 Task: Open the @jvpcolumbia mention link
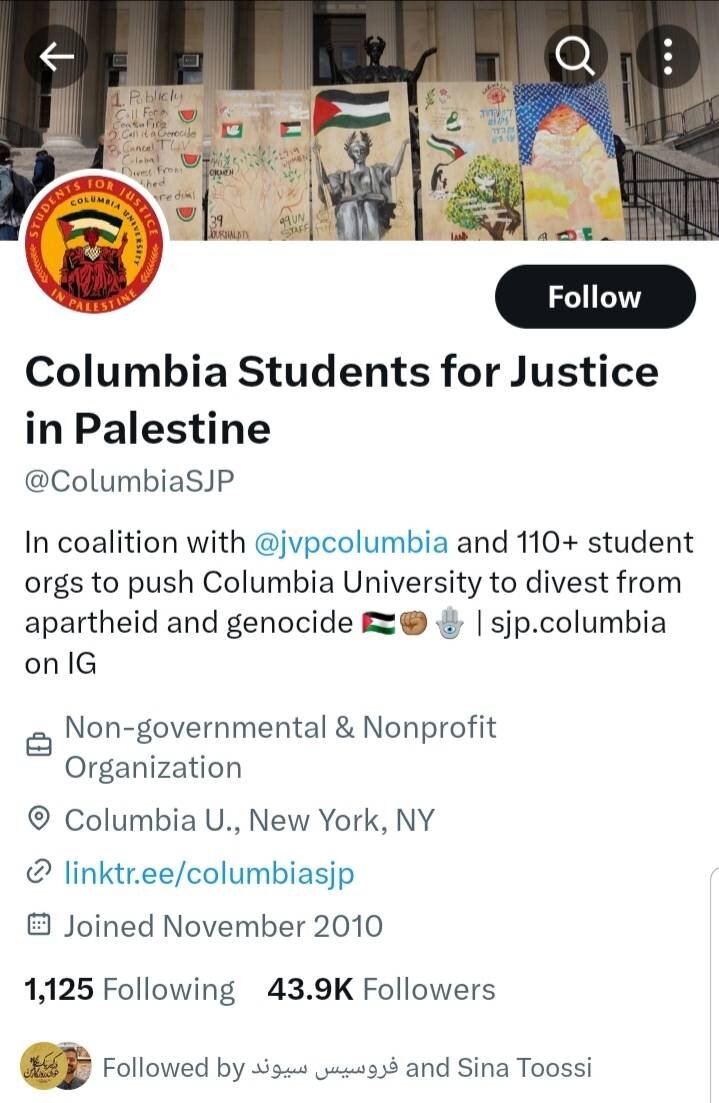click(351, 542)
